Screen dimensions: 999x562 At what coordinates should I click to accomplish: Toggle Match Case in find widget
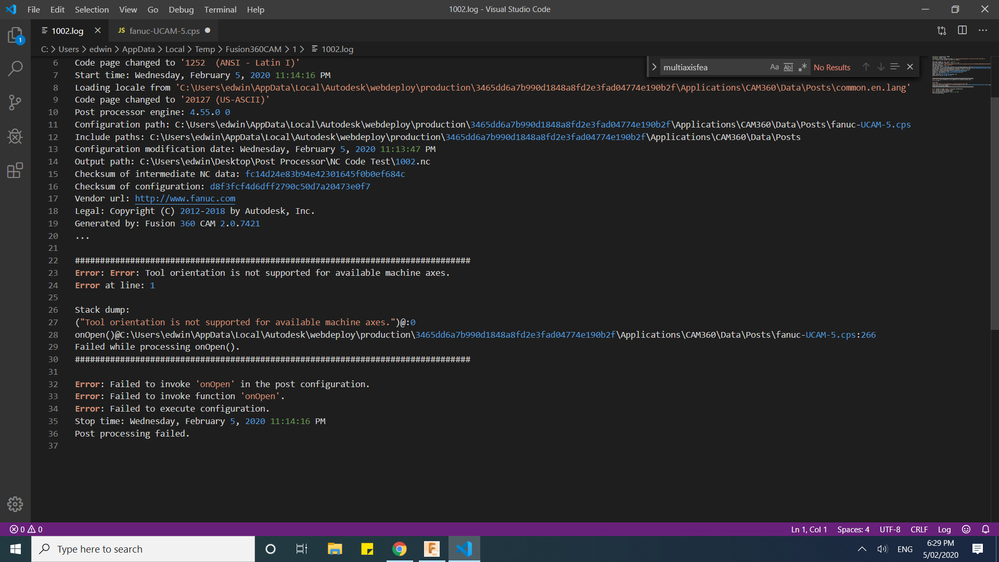pos(774,67)
